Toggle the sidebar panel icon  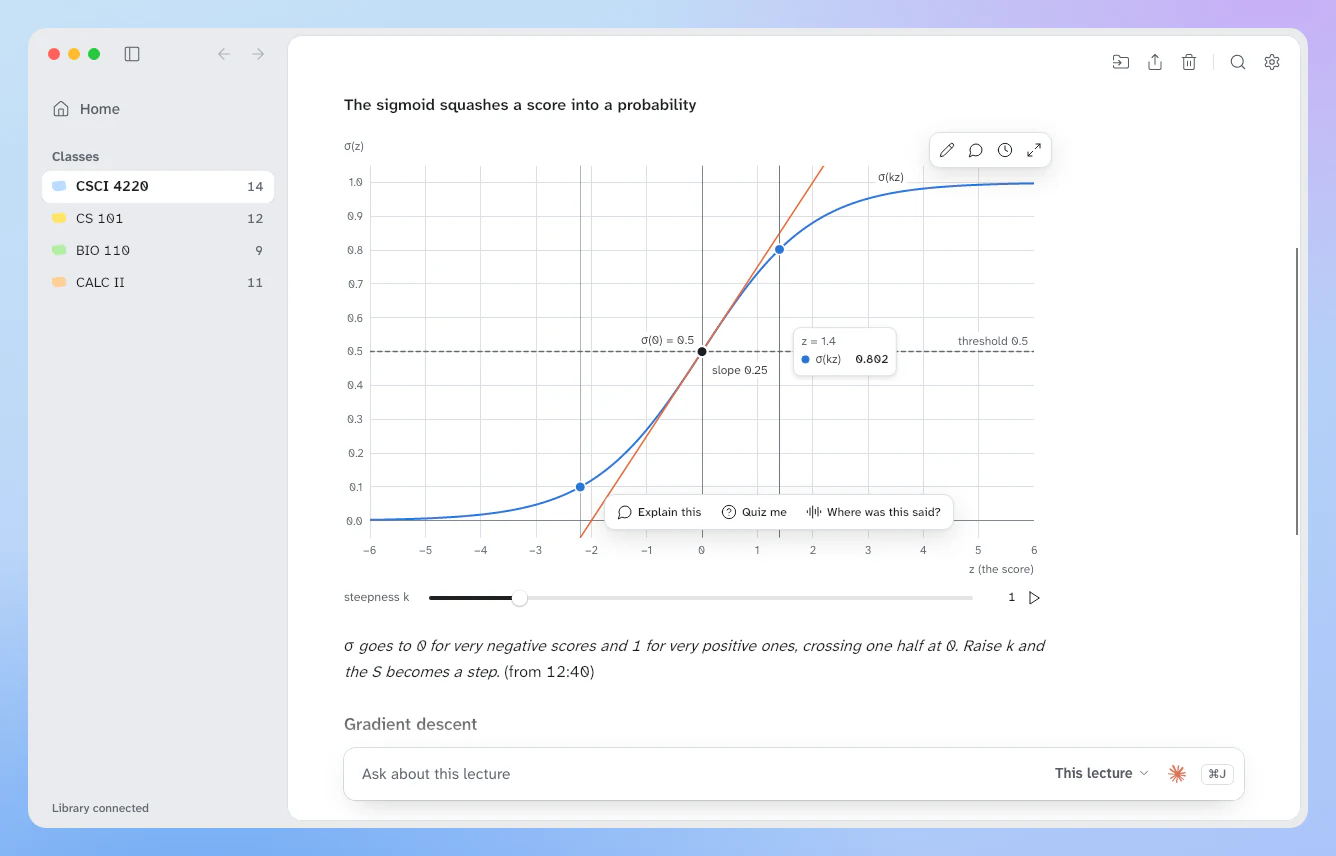click(x=132, y=54)
